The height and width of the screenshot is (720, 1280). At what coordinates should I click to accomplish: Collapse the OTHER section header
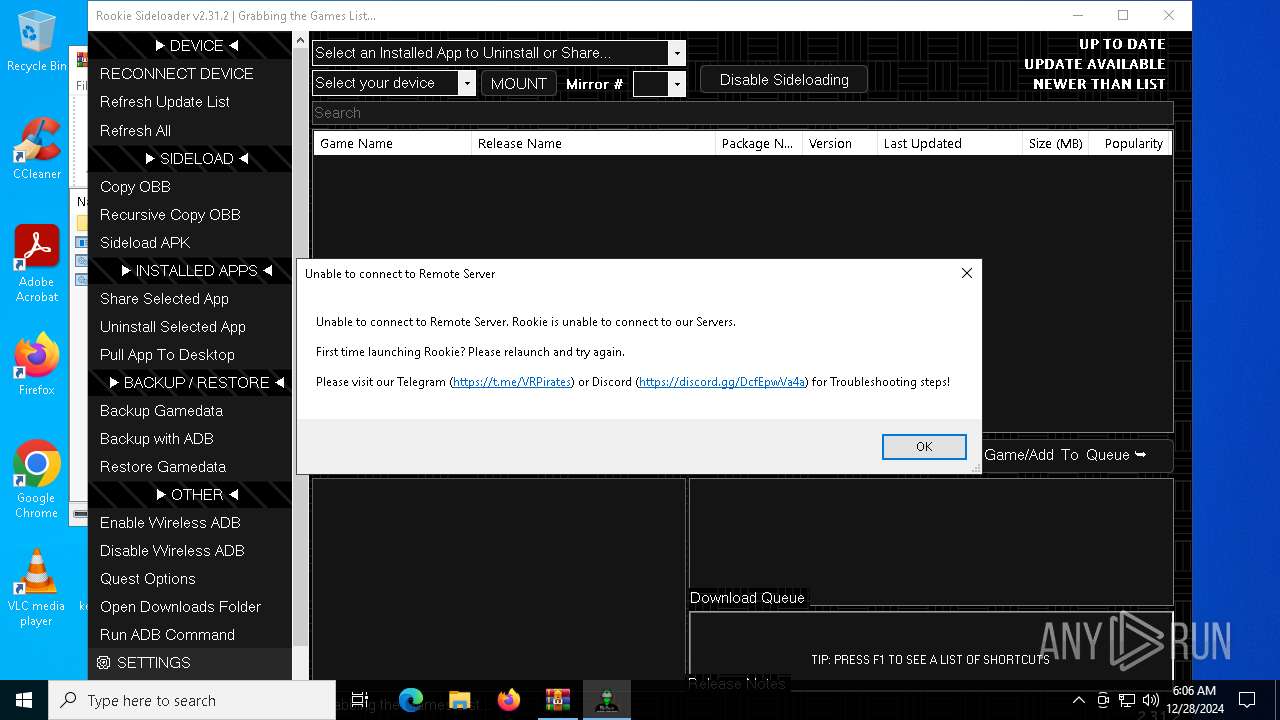pos(190,494)
